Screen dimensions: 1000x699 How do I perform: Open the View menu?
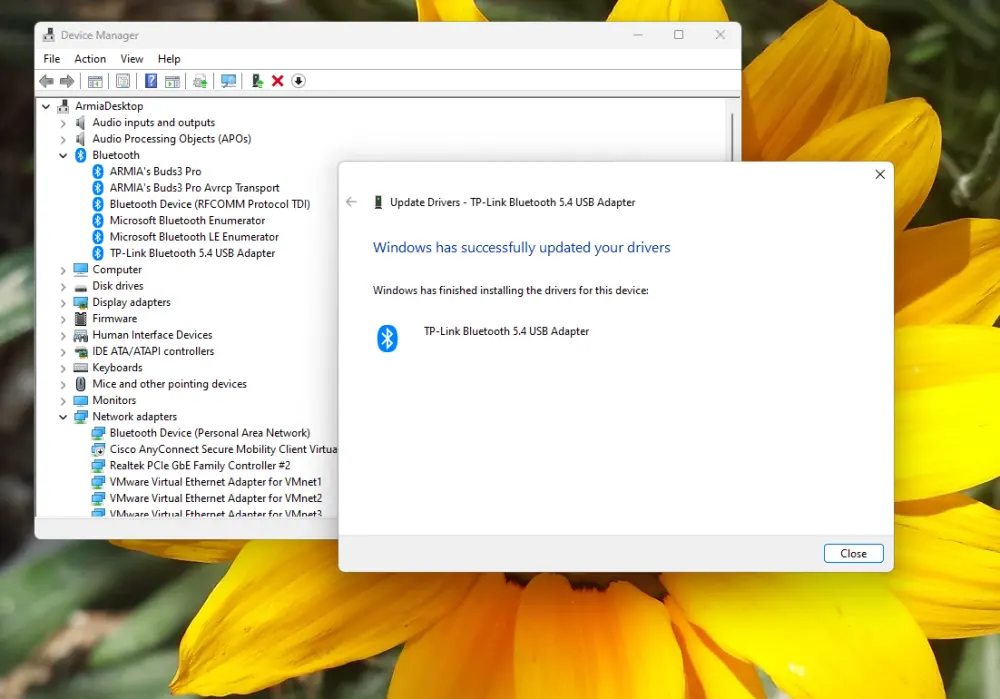tap(132, 59)
